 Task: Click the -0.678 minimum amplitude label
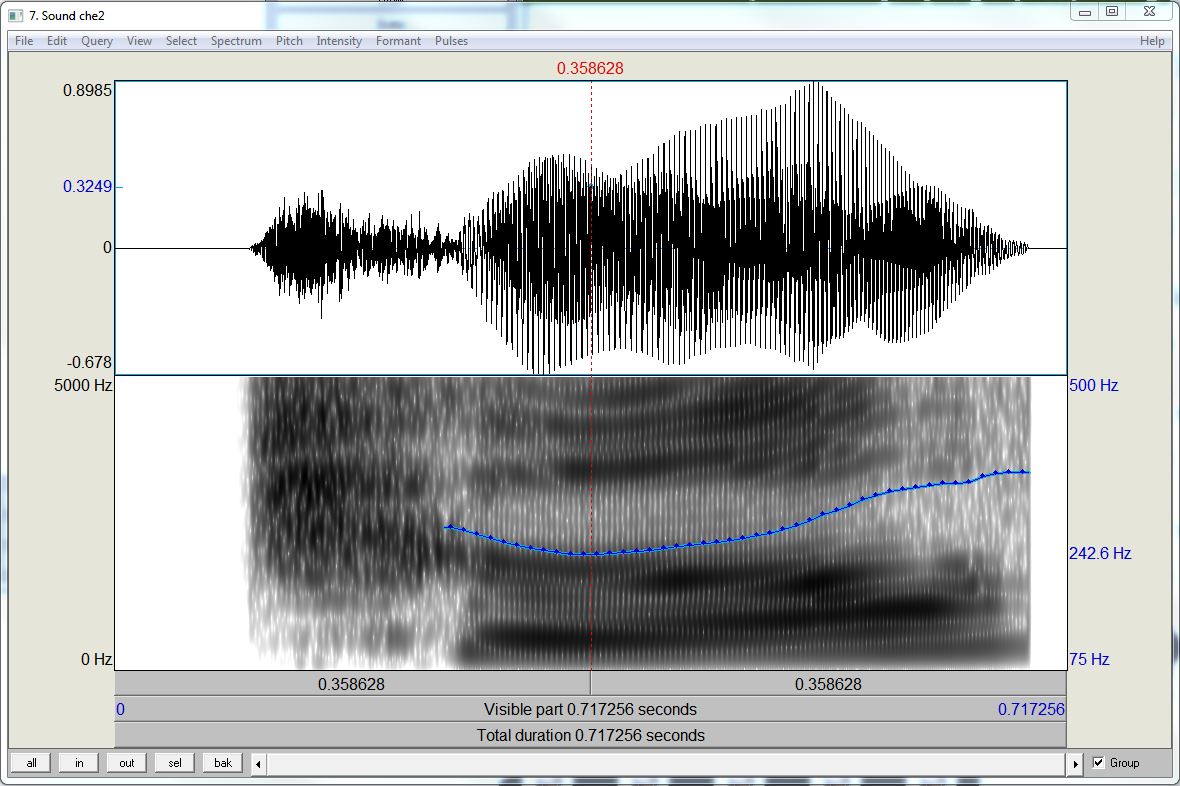click(89, 362)
